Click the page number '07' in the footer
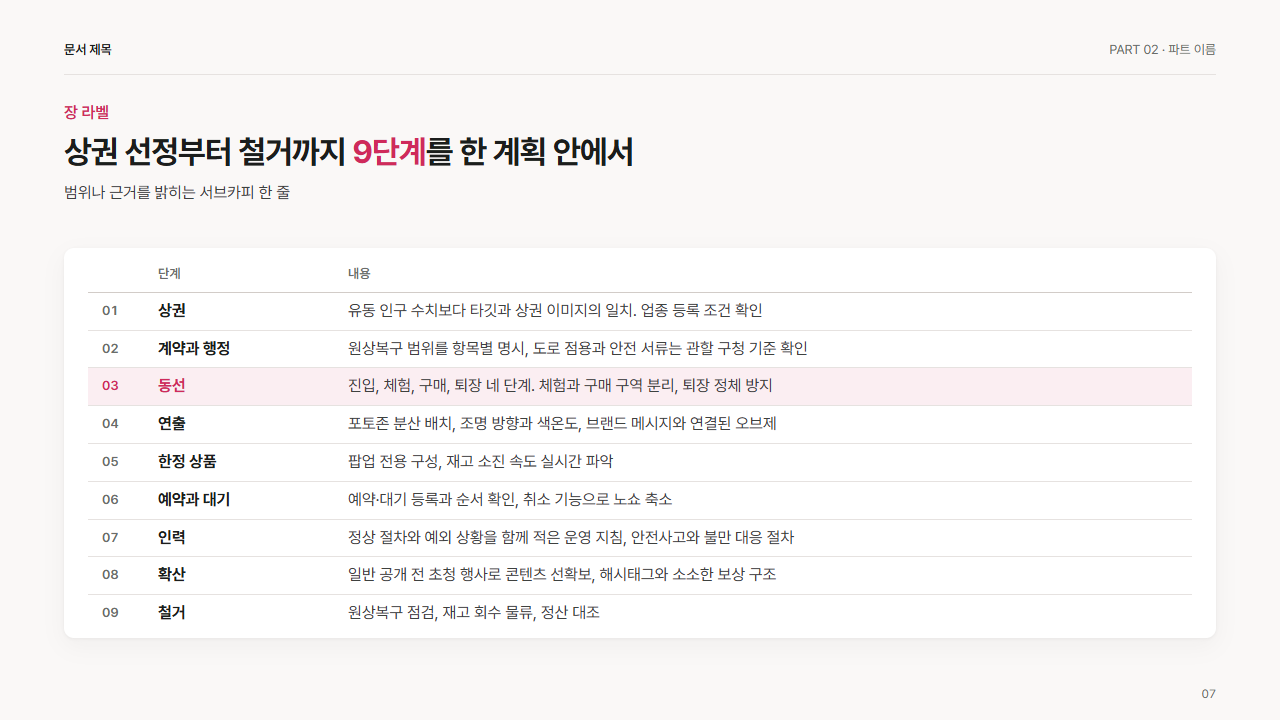The image size is (1280, 720). [x=1208, y=694]
